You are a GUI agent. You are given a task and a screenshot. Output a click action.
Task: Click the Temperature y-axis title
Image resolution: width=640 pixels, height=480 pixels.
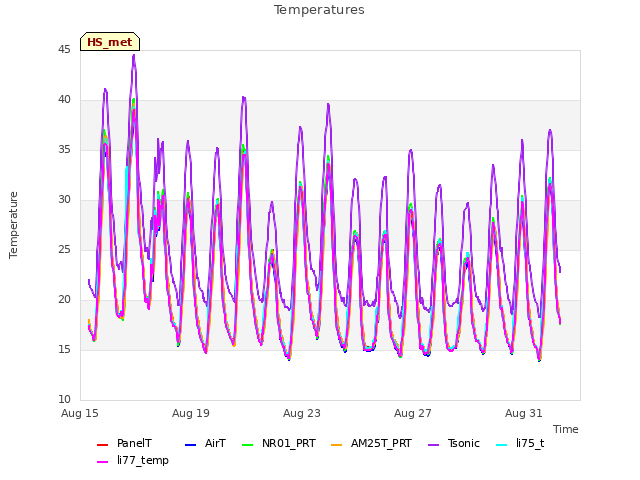[13, 225]
